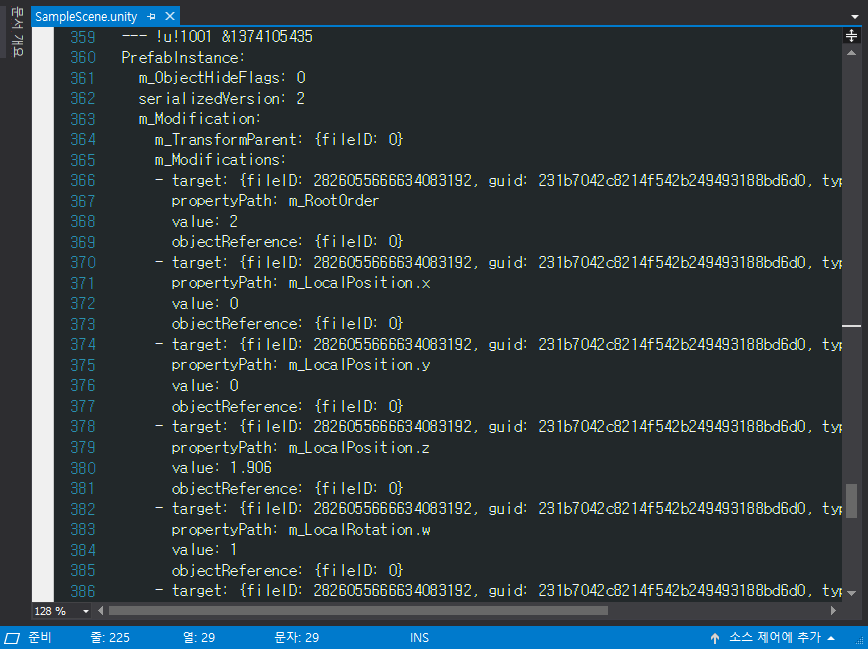Click propertyPath: m_LocalPosition.x text
The image size is (868, 649).
(x=301, y=283)
